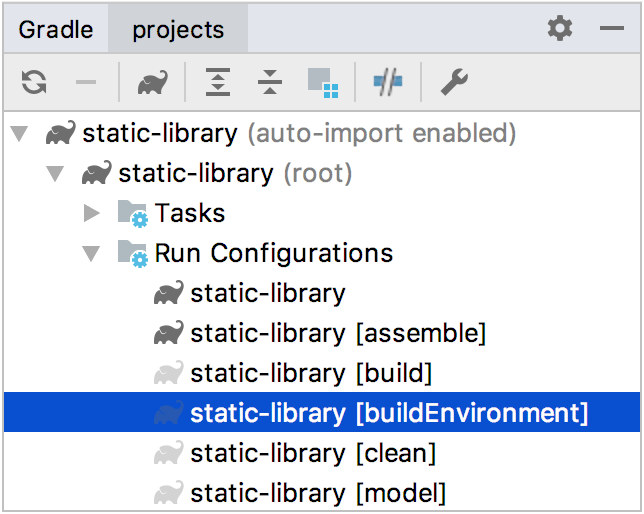Click the Expand All toolbar icon
This screenshot has height=514, width=644.
[x=217, y=83]
